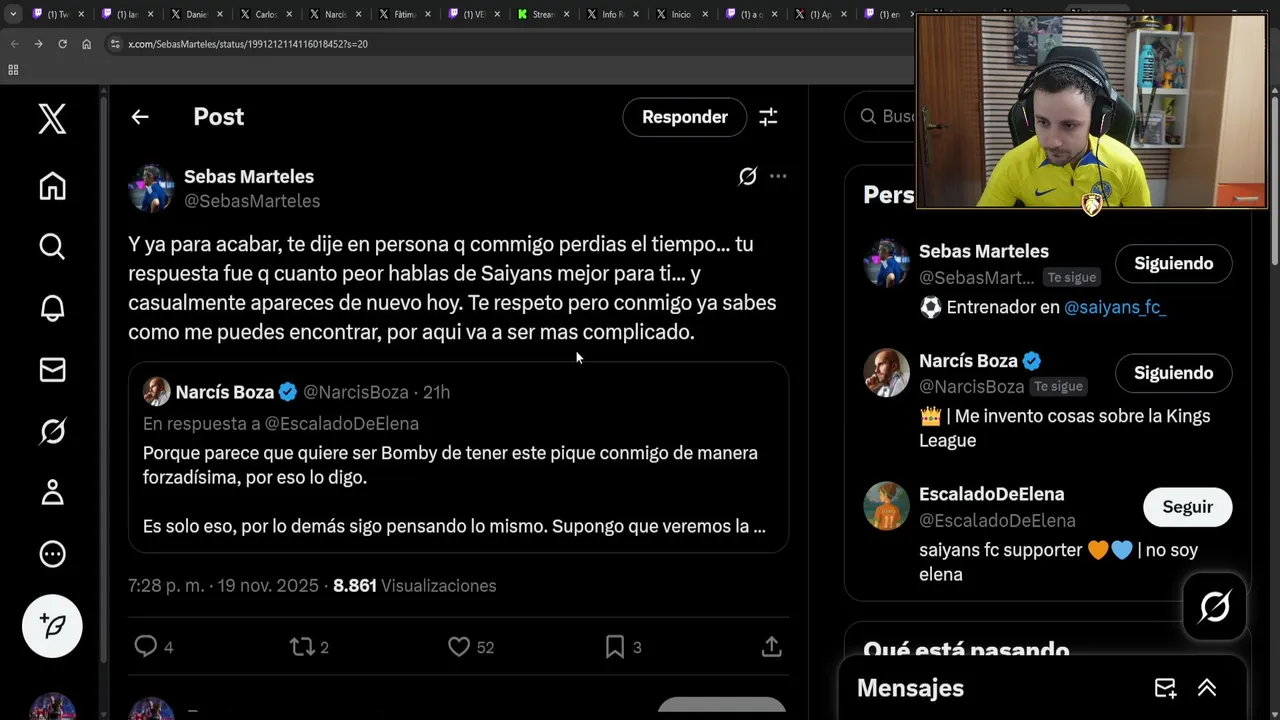Open the More options circle icon
This screenshot has width=1280, height=720.
52,554
